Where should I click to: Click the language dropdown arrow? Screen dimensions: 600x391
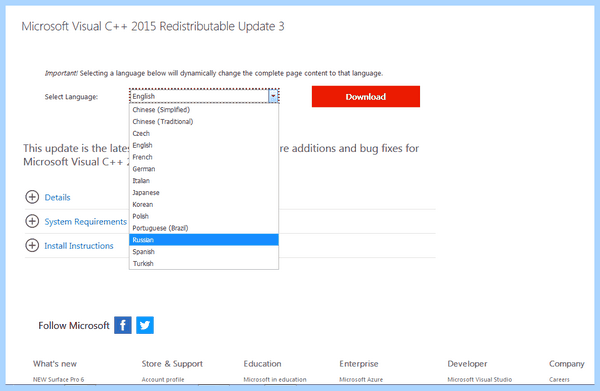[x=273, y=96]
